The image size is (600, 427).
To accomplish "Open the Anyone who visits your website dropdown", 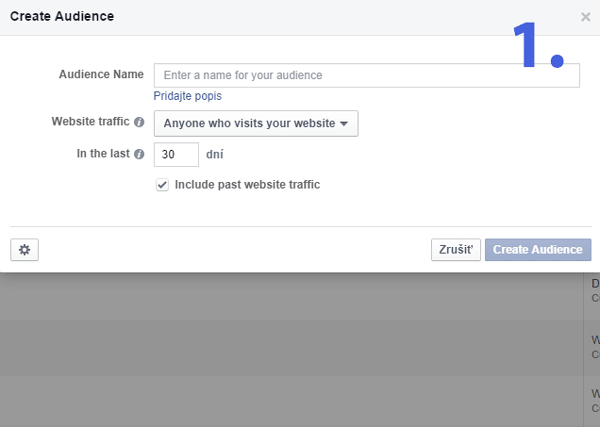I will click(256, 123).
